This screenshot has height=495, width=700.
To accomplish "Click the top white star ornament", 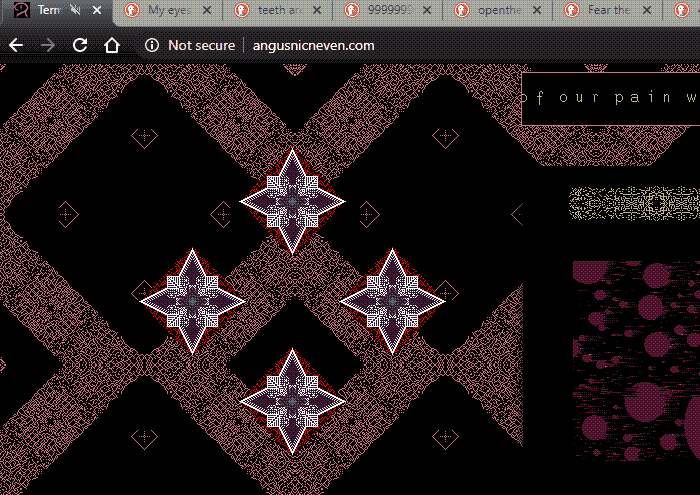I will click(x=292, y=201).
